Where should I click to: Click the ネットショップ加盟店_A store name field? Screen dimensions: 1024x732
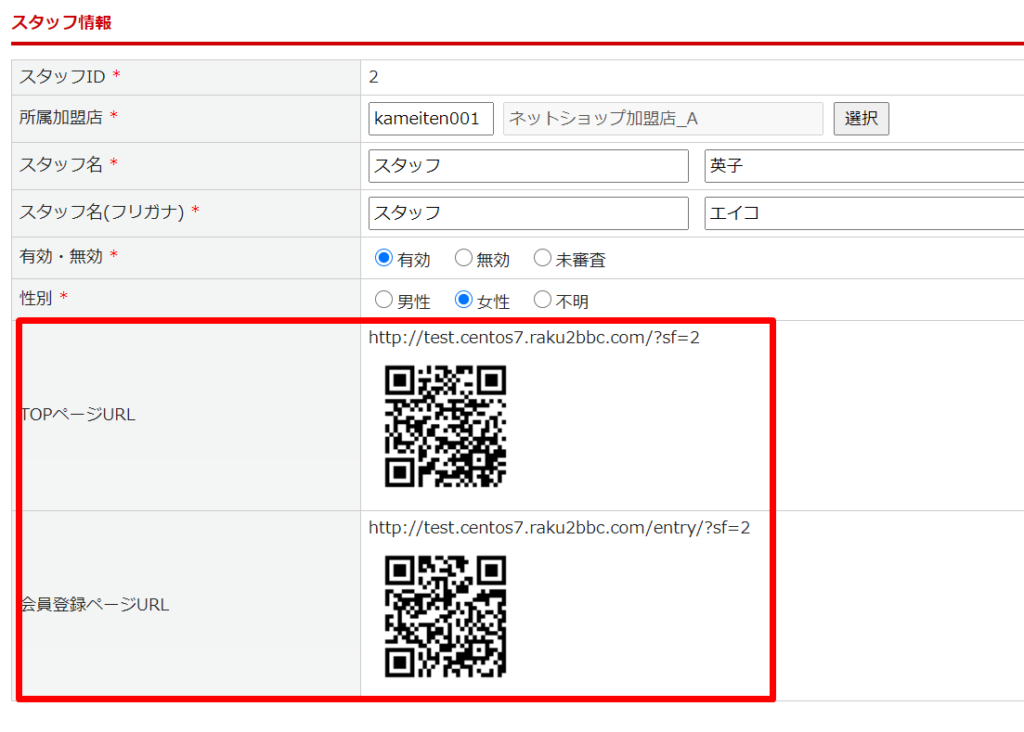[662, 119]
